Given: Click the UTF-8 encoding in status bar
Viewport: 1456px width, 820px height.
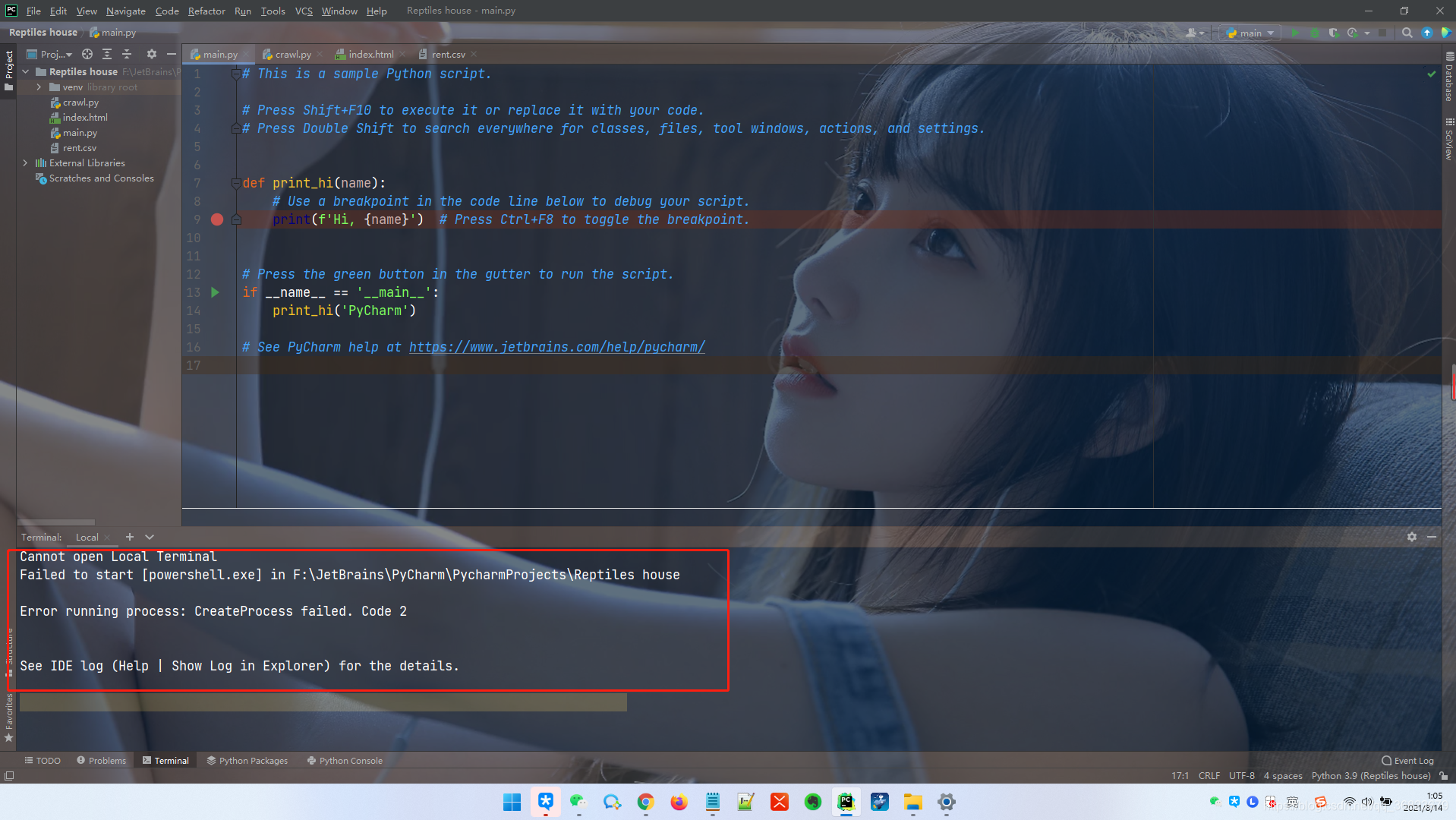Looking at the screenshot, I should 1242,775.
